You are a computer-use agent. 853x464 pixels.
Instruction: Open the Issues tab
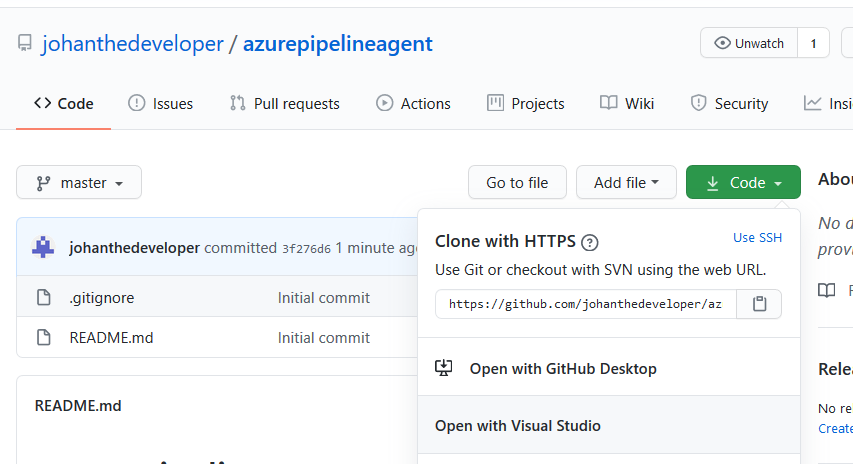(160, 103)
